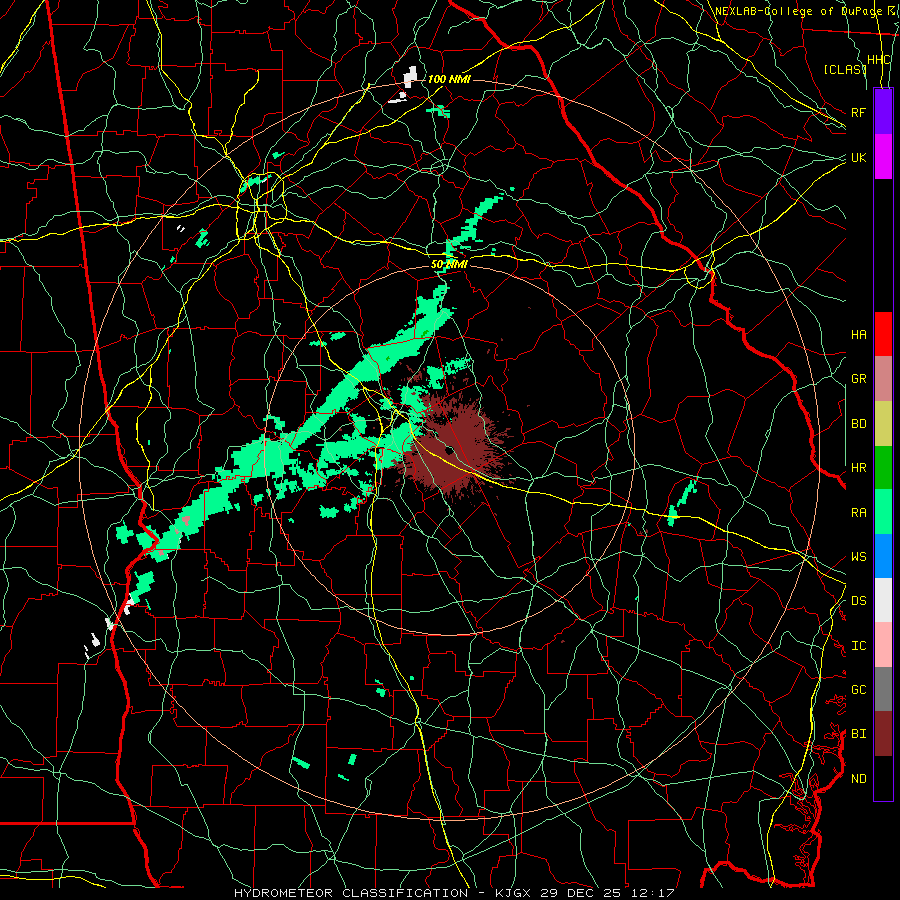
Task: Click the purple RF legend color block
Action: pyautogui.click(x=883, y=112)
